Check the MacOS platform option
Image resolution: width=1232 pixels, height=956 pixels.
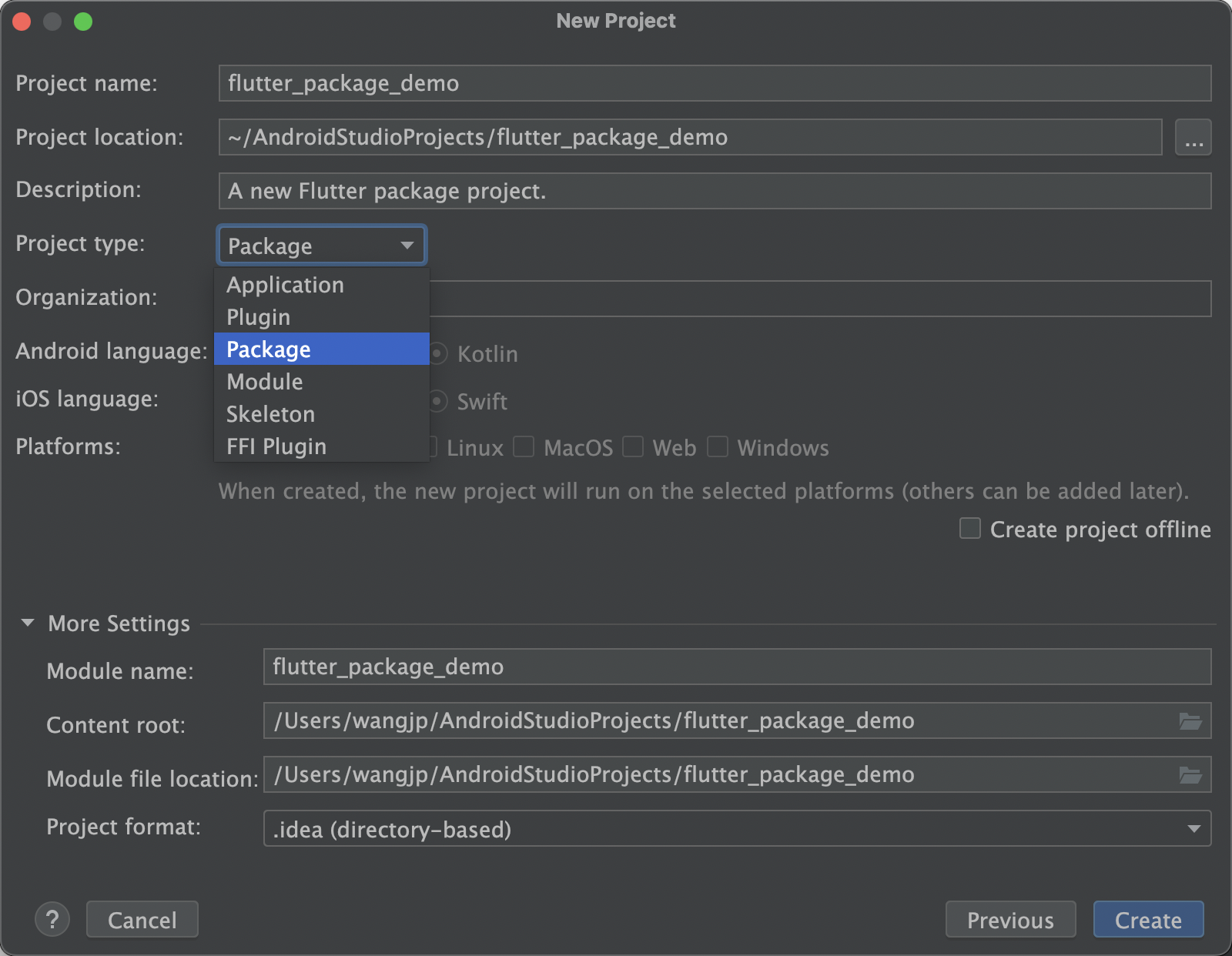click(x=524, y=446)
